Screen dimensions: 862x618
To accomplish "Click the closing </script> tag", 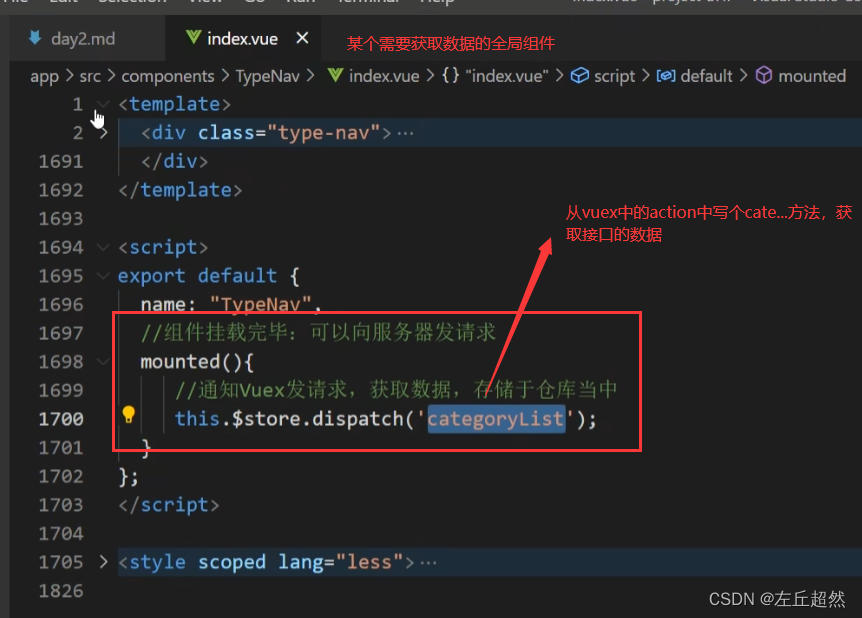I will point(169,505).
